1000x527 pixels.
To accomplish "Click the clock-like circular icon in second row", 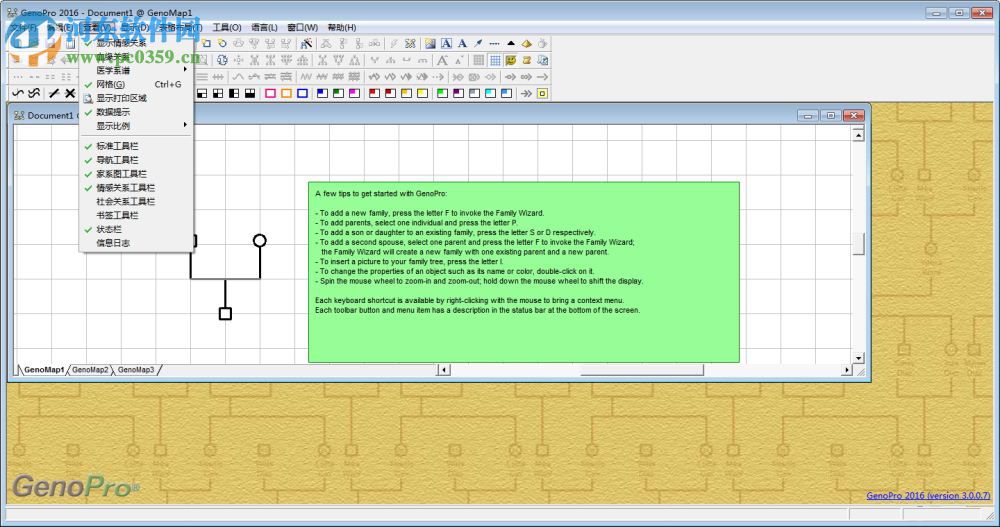I will pyautogui.click(x=222, y=60).
